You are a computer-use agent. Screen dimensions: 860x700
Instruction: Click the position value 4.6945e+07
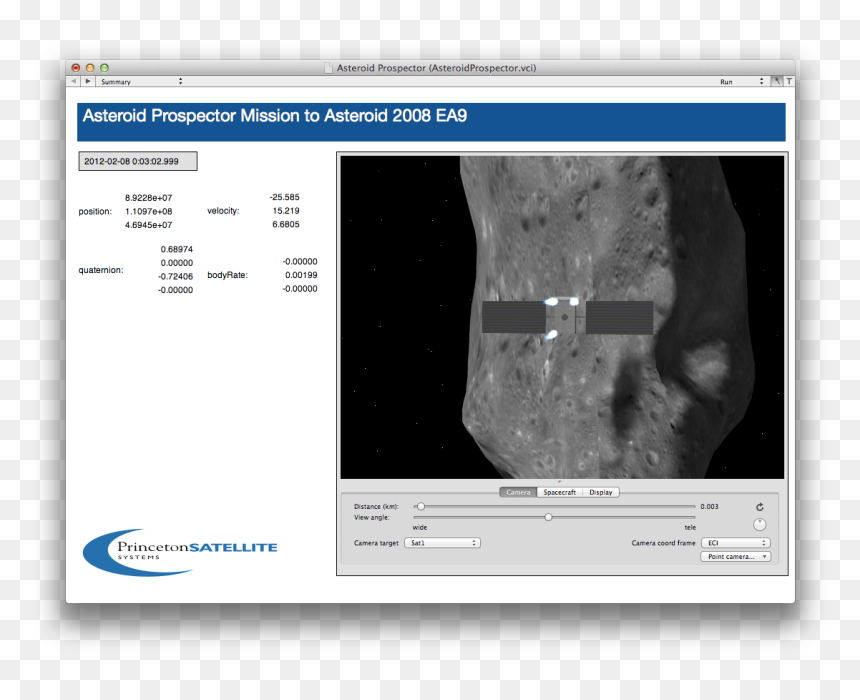(x=149, y=225)
